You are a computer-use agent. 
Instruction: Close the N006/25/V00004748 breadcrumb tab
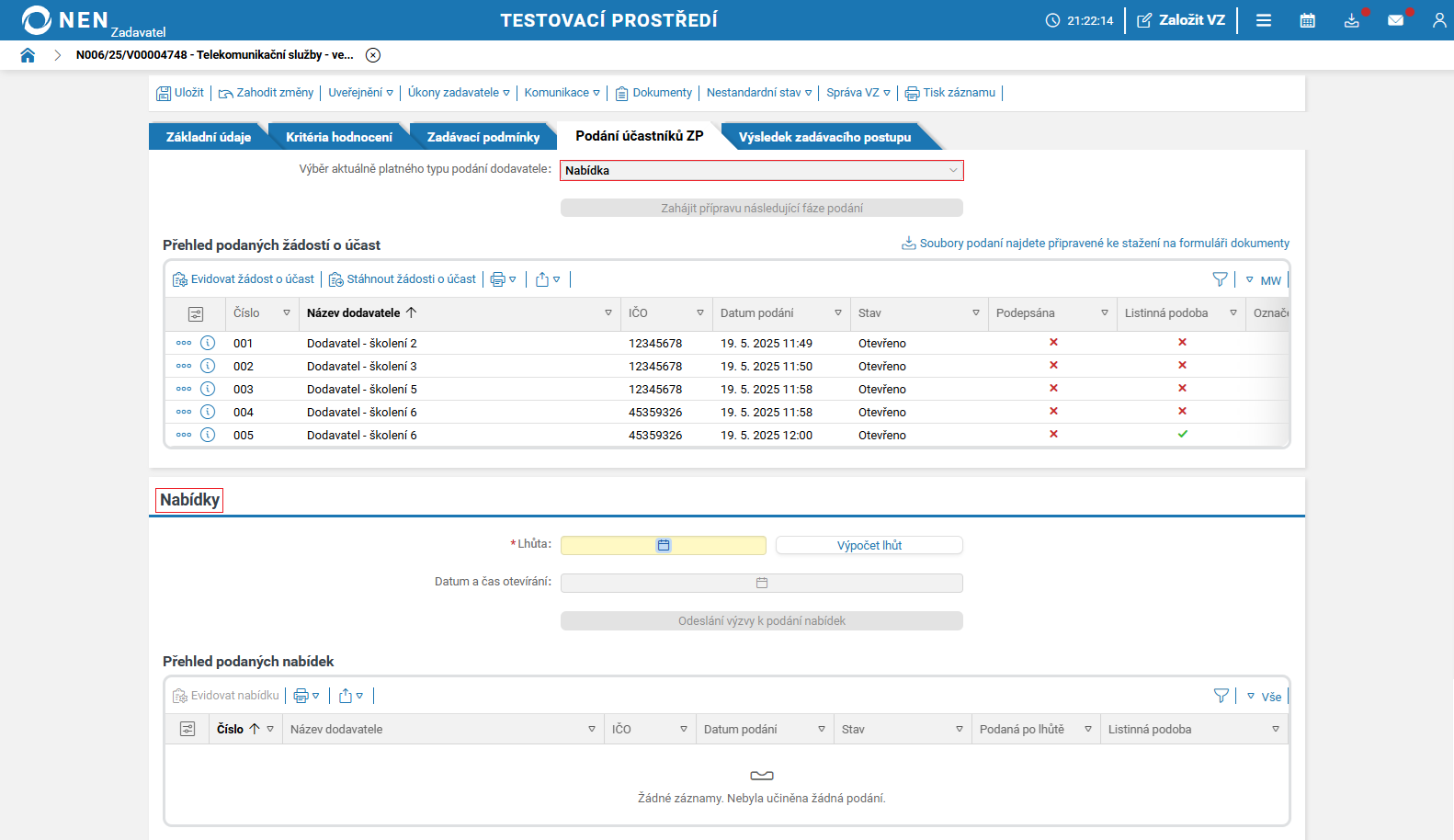(x=373, y=55)
